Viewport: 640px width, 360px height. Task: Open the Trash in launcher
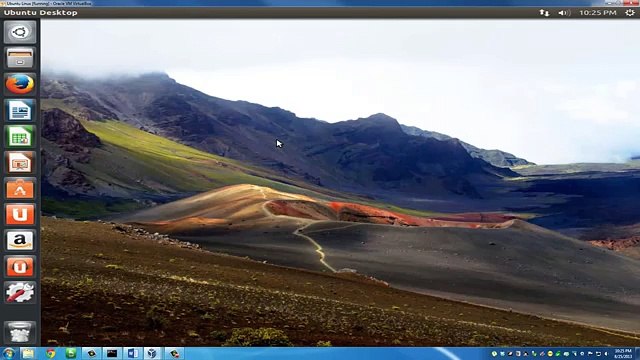[20, 332]
